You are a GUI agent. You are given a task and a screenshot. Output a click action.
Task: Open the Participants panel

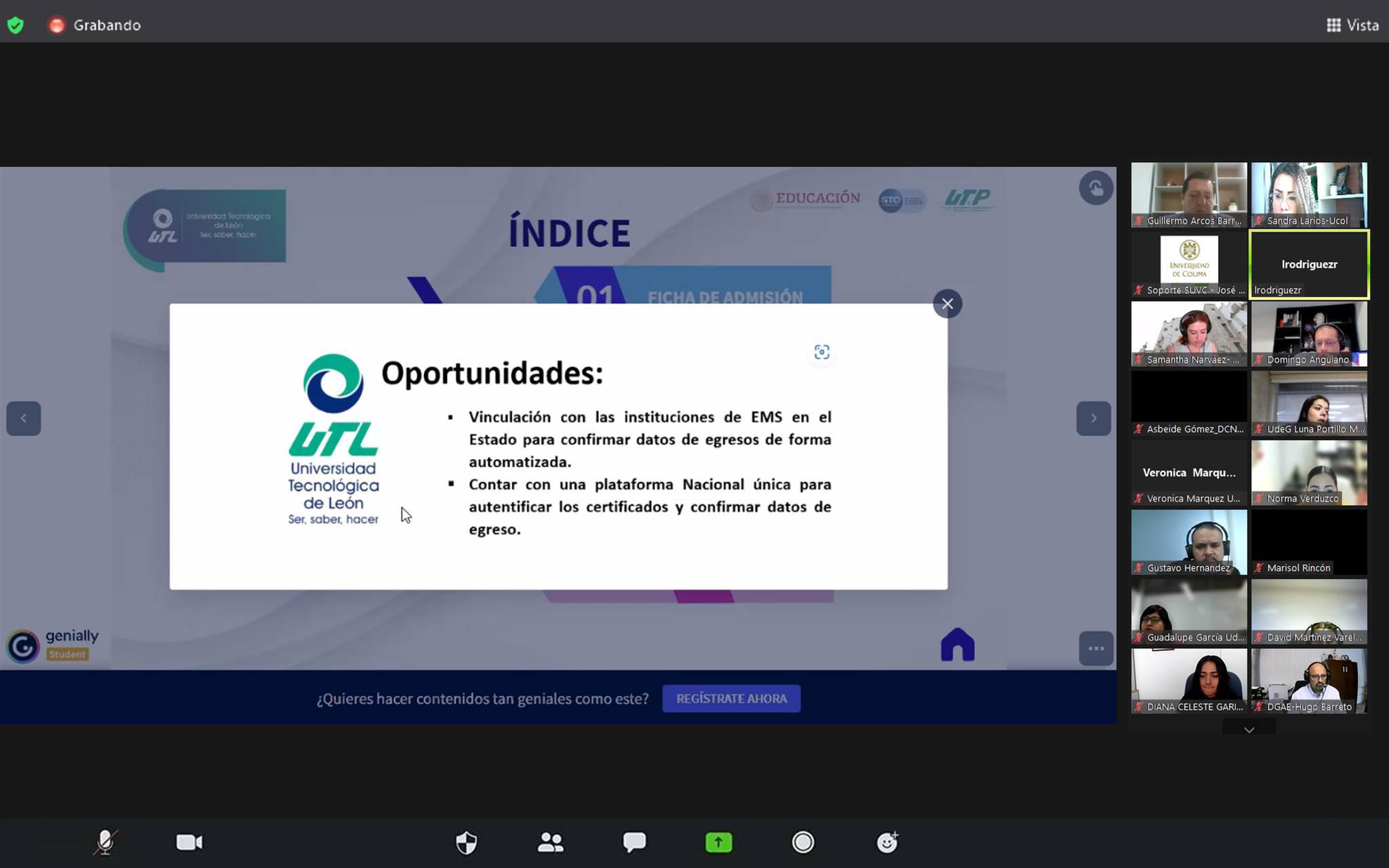[550, 842]
